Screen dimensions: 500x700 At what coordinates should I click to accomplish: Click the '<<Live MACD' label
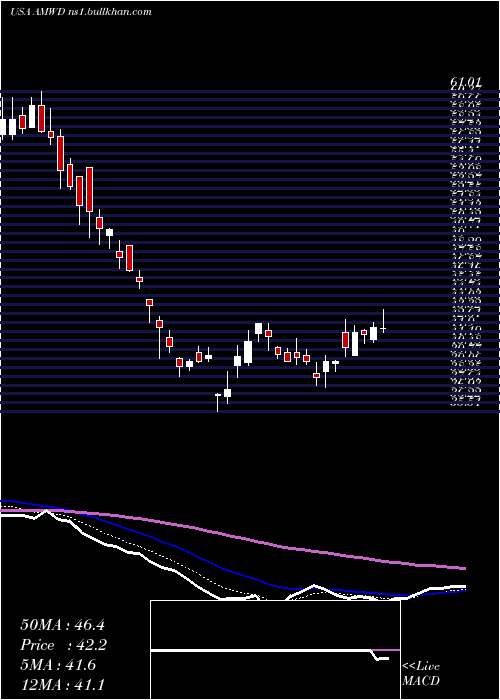tap(421, 674)
